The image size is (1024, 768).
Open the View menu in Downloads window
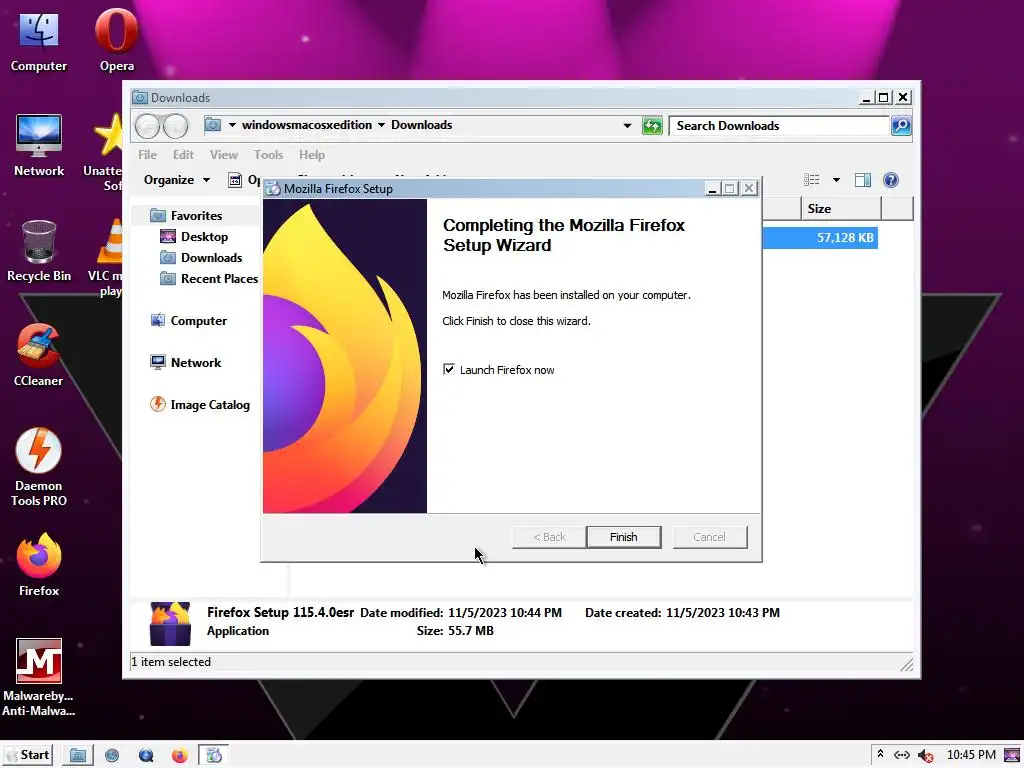pos(223,155)
